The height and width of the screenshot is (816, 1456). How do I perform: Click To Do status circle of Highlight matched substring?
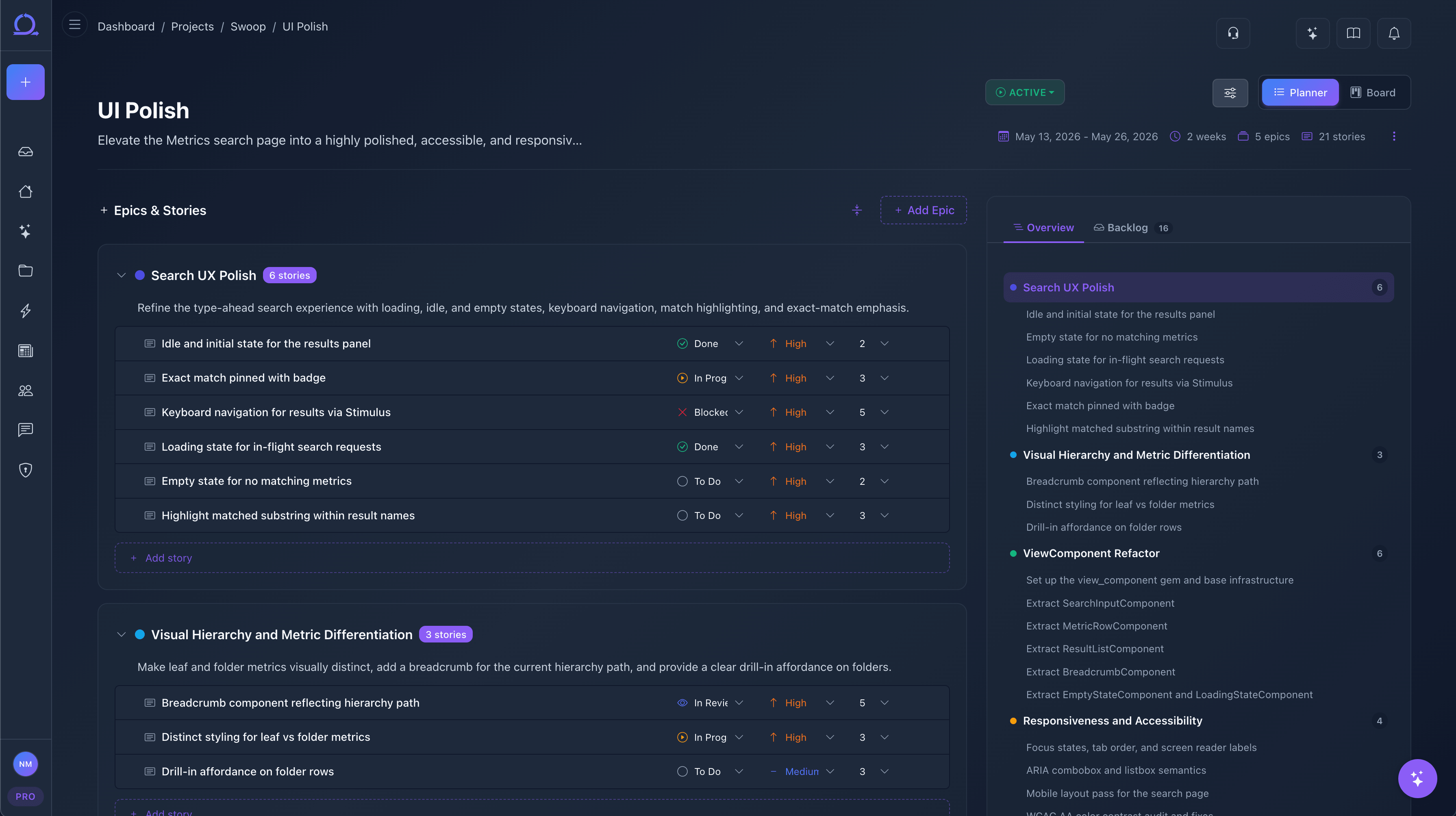682,515
